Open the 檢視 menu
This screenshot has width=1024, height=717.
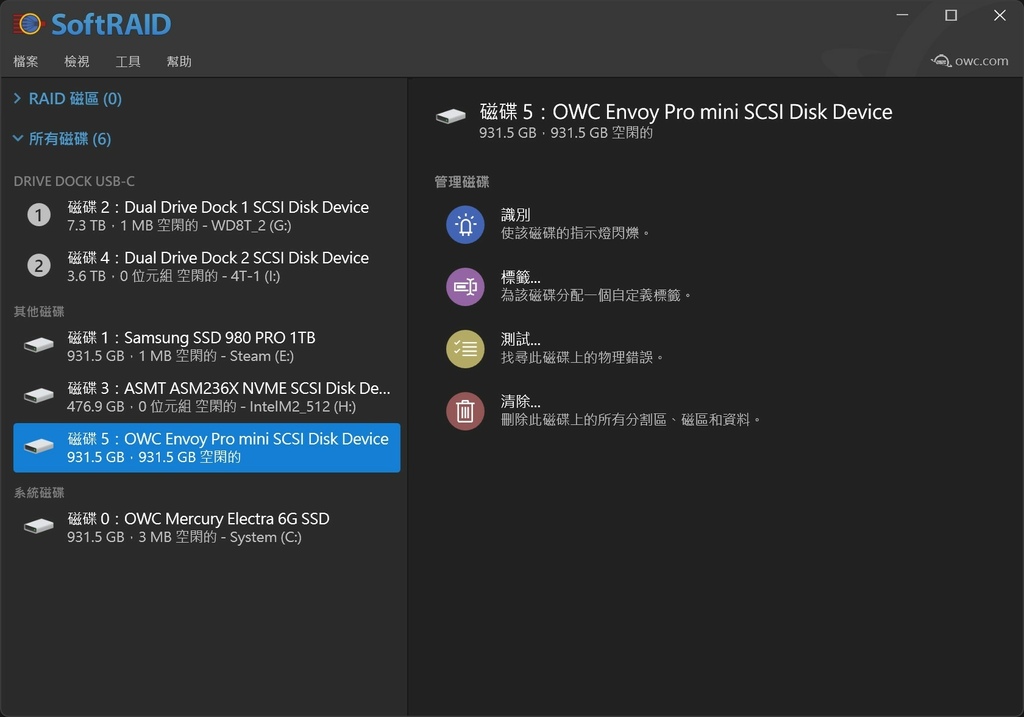(x=76, y=61)
